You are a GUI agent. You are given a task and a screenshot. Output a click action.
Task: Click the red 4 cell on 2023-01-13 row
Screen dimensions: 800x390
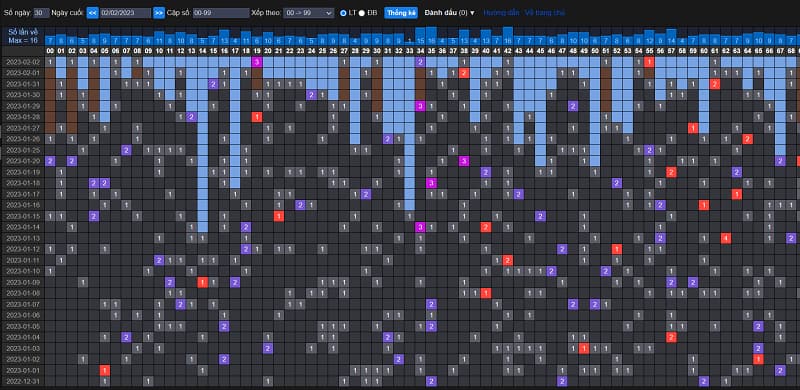(x=726, y=238)
